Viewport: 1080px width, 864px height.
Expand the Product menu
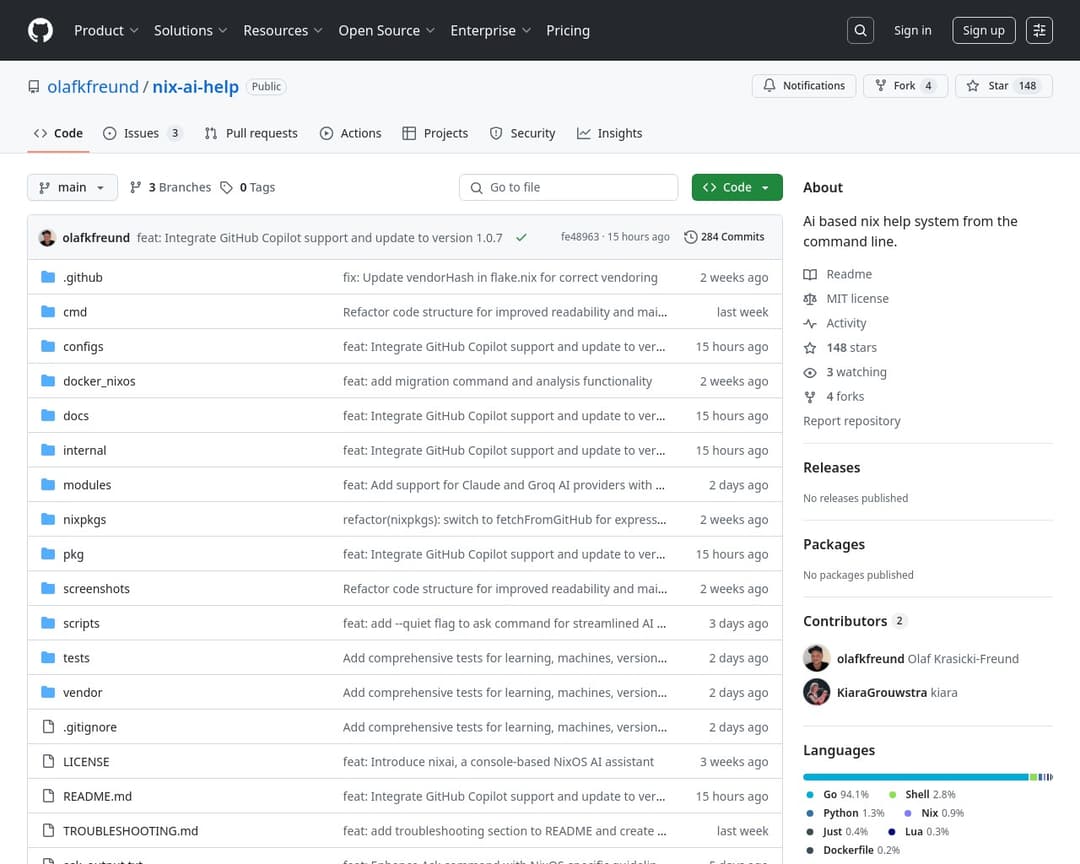click(106, 30)
